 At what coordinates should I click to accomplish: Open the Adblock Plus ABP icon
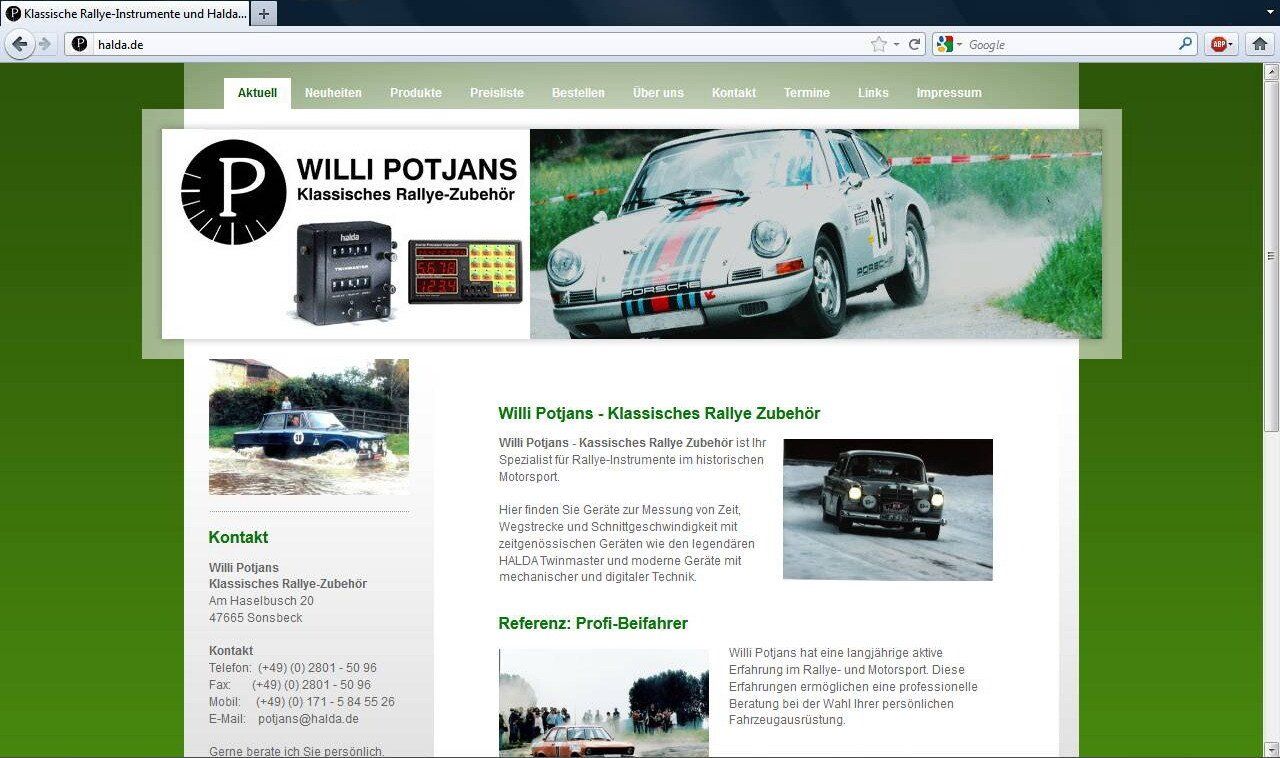click(1218, 44)
